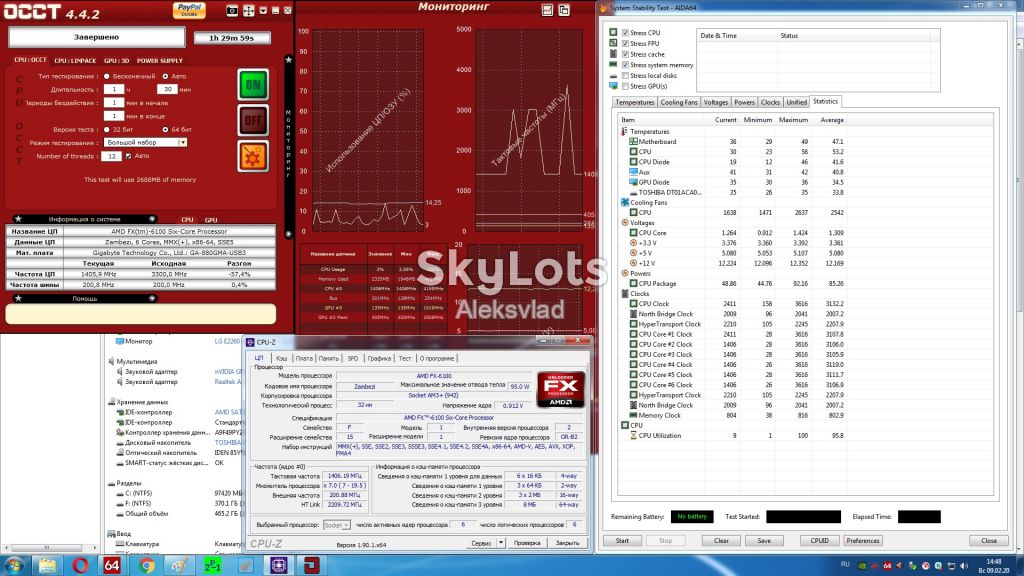This screenshot has height=576, width=1024.
Task: Disable the Stress FPU checkbox
Action: [625, 43]
